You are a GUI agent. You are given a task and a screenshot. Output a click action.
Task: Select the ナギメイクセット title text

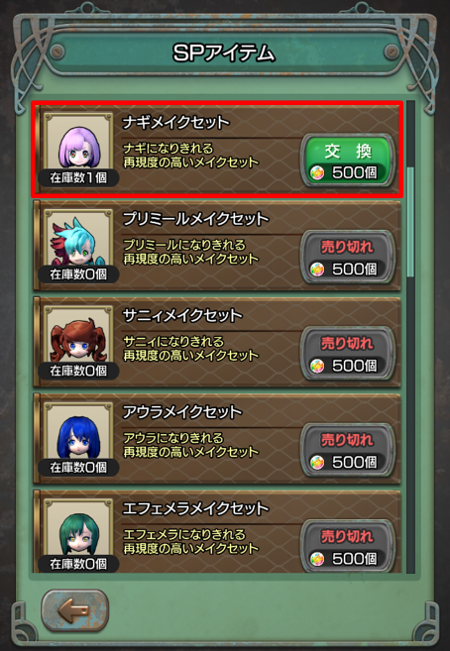(176, 122)
